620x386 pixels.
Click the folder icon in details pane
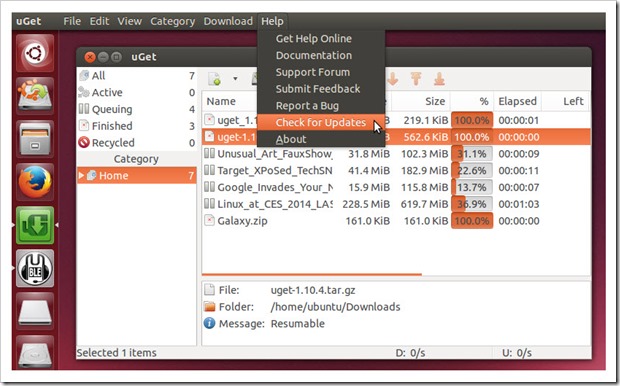pyautogui.click(x=210, y=307)
